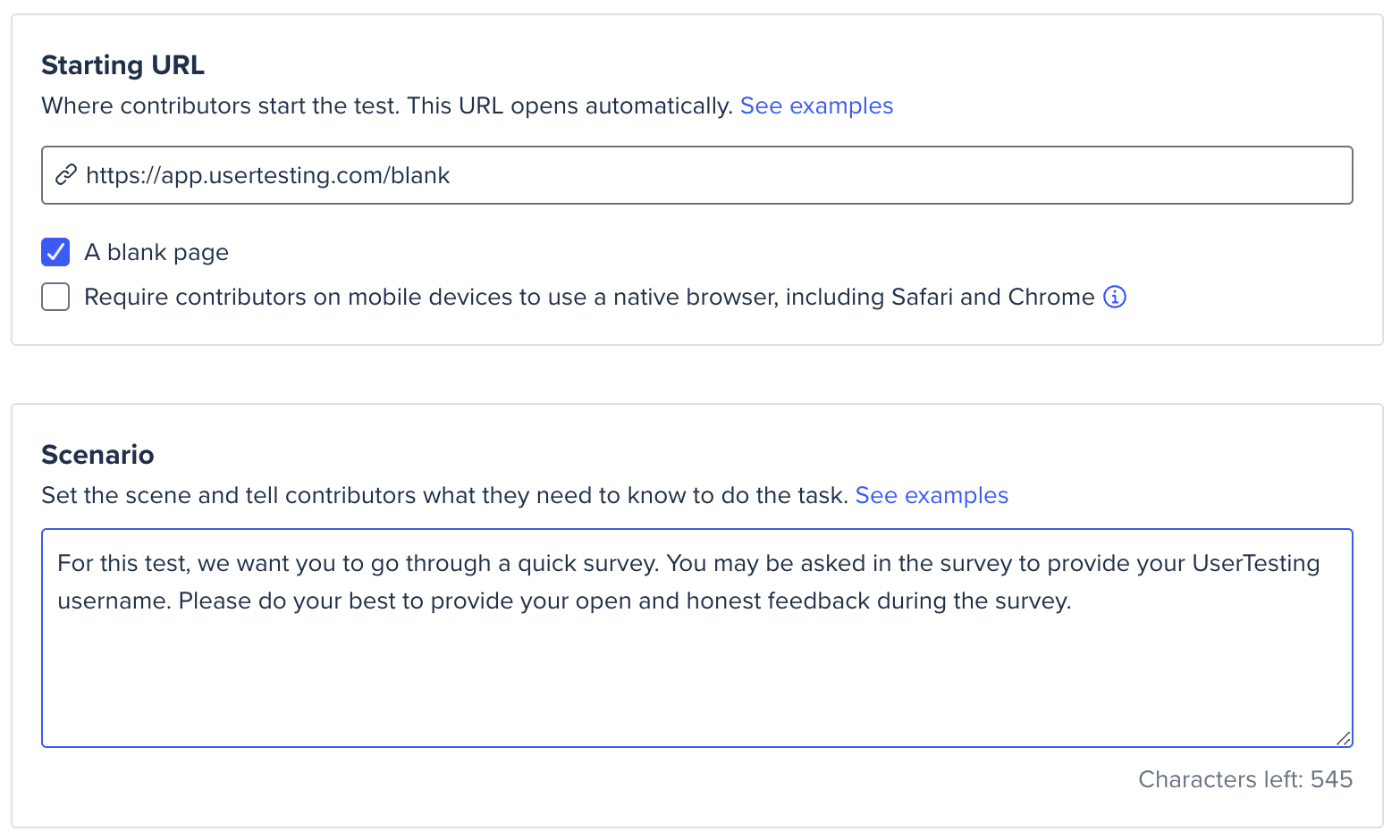Viewport: 1400px width, 840px height.
Task: Open See examples link under Starting URL
Action: coord(816,105)
